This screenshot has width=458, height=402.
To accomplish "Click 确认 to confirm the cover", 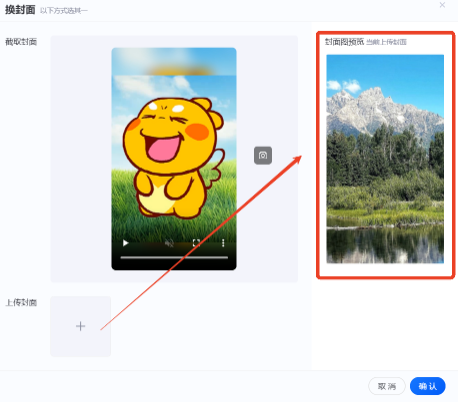I will [x=428, y=386].
